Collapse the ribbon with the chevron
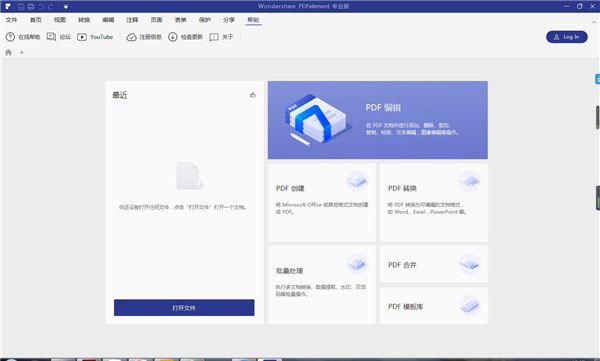Image resolution: width=600 pixels, height=361 pixels. point(594,22)
